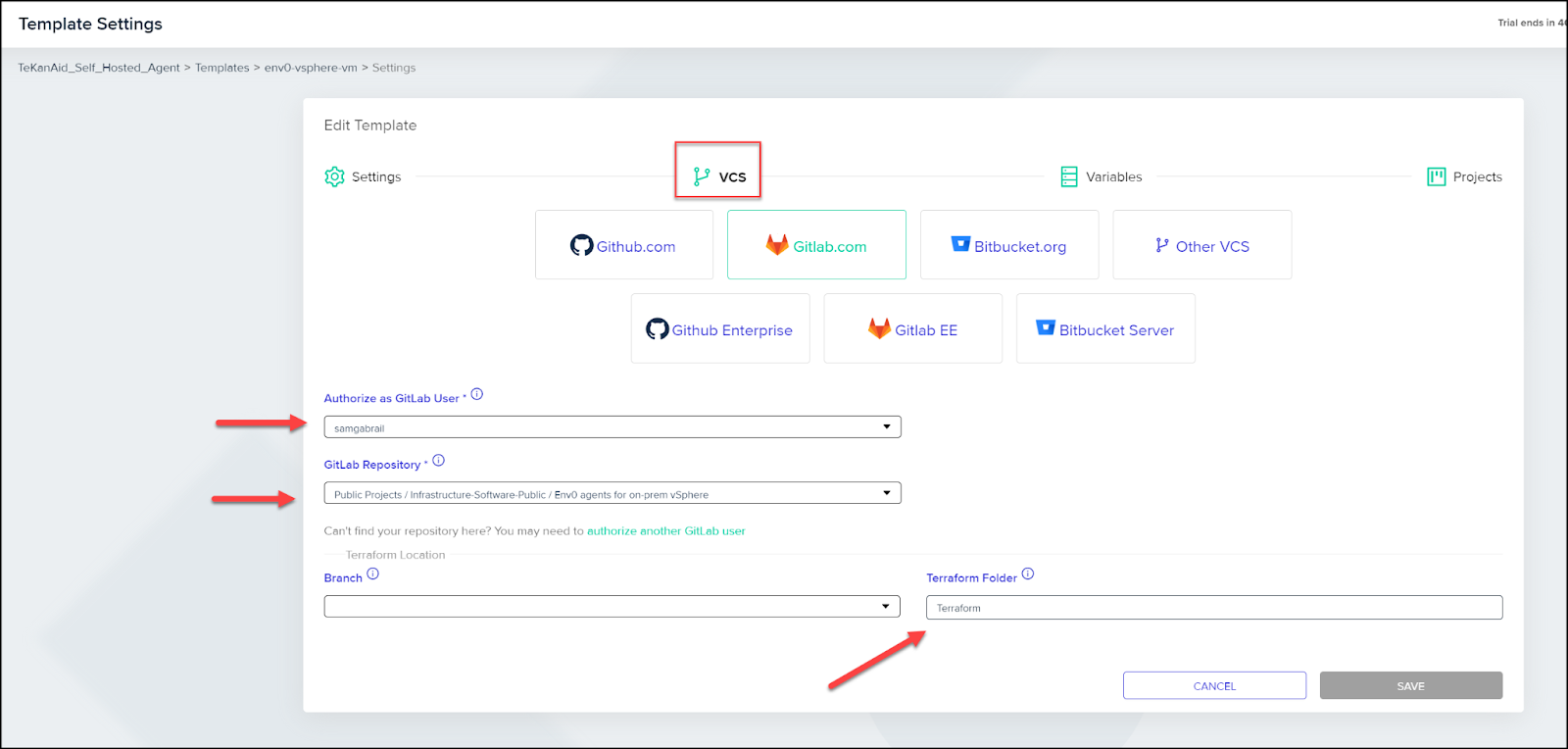Open Templates in the breadcrumb
This screenshot has width=1568, height=749.
[x=222, y=68]
